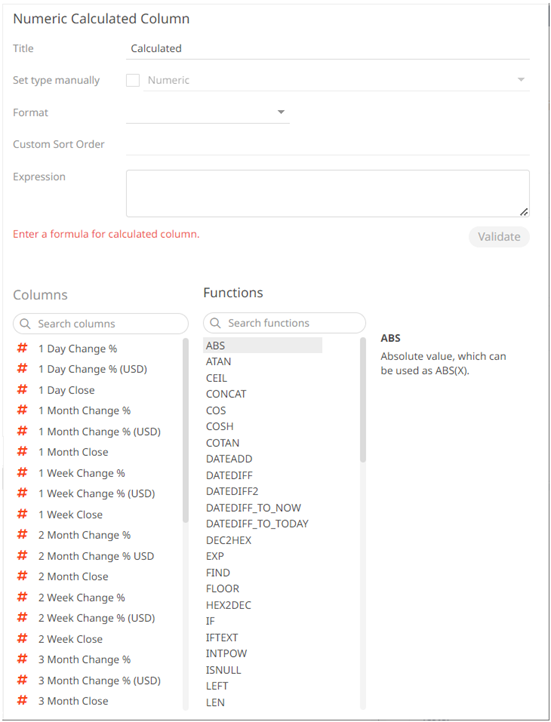Image resolution: width=551 pixels, height=722 pixels.
Task: Click the Title input field
Action: 328,48
